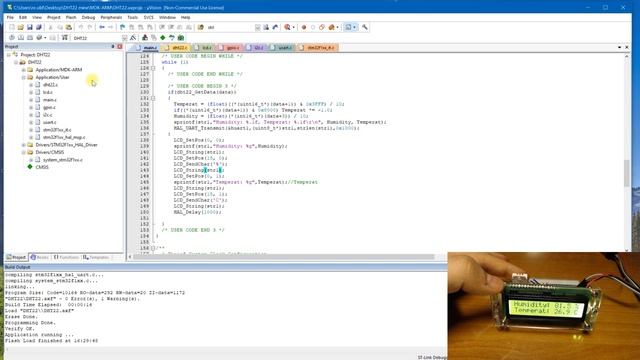The image size is (640, 360).
Task: Click the editor tab list dropdown arrow
Action: [x=619, y=47]
